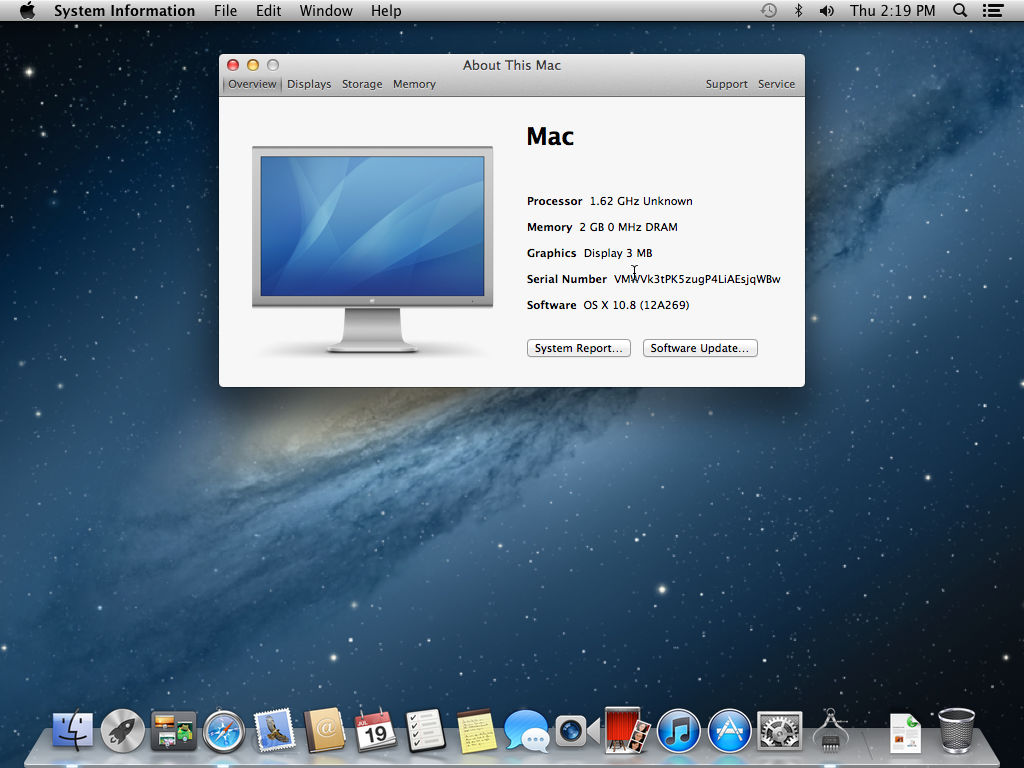Image resolution: width=1024 pixels, height=768 pixels.
Task: Open the Edit menu
Action: (268, 10)
